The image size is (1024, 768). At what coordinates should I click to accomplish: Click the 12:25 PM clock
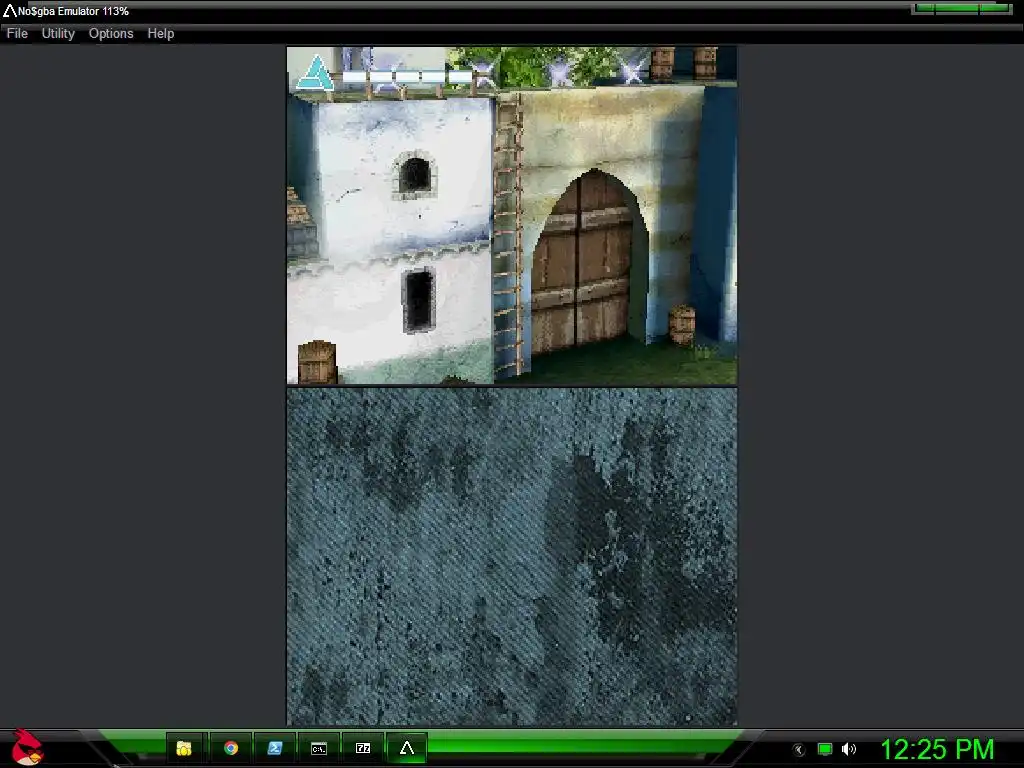tap(937, 749)
